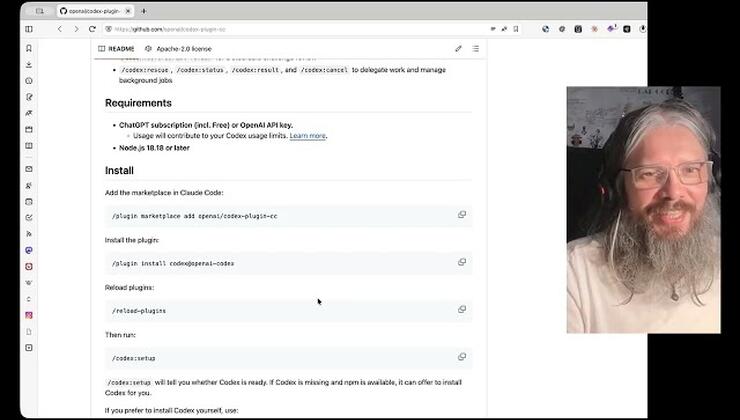
Task: Open the README outline list menu
Action: tap(476, 49)
